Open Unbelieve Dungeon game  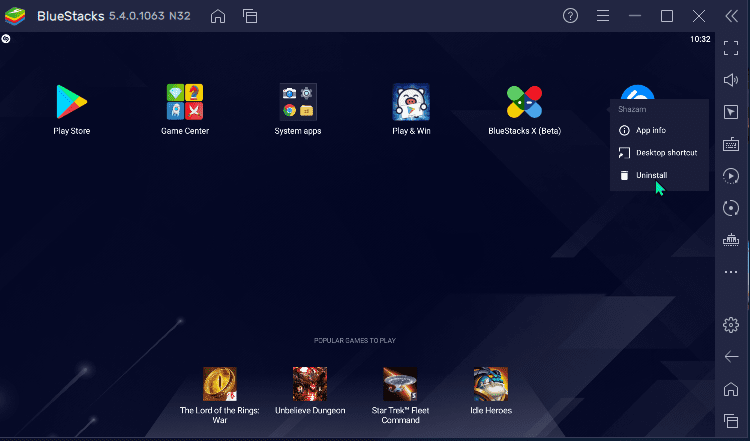(310, 384)
